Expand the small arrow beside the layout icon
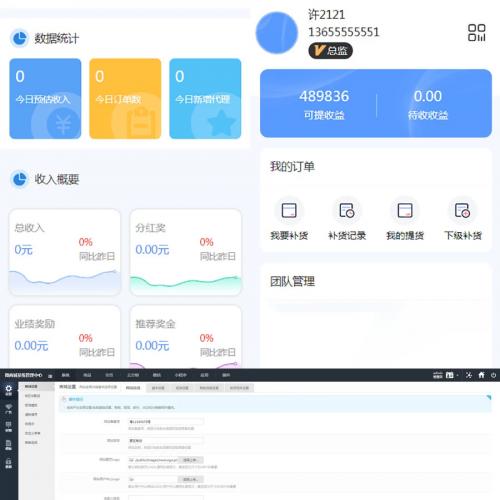 [458, 375]
